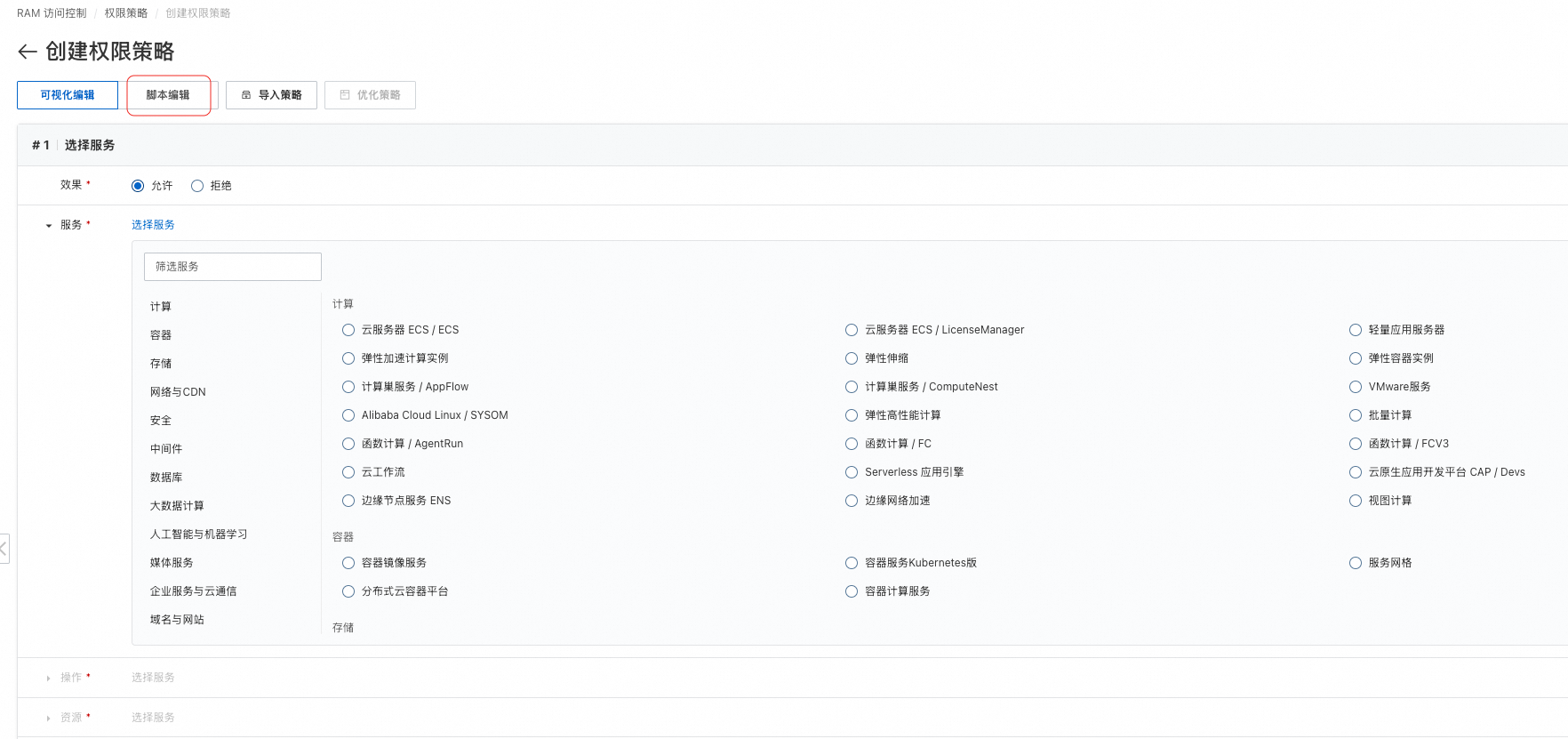The width and height of the screenshot is (1568, 739).
Task: Switch to 脚本编辑 tab
Action: [168, 95]
